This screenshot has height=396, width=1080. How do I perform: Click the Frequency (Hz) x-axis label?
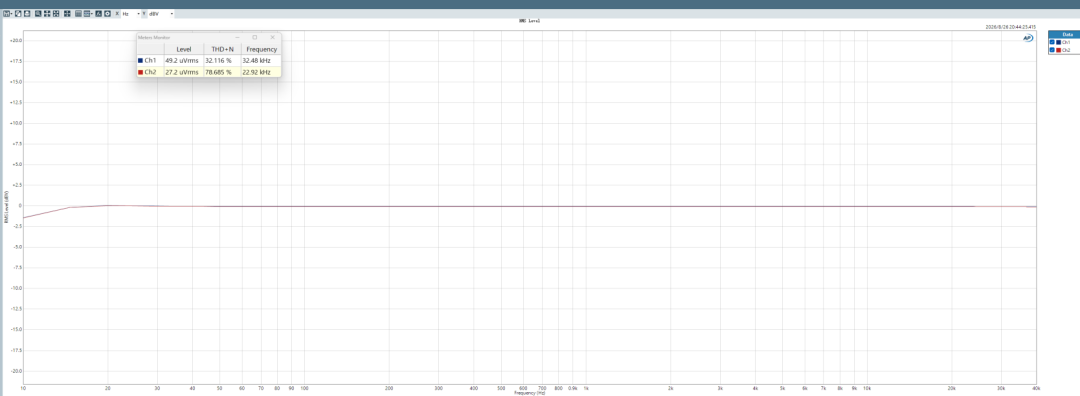point(529,393)
